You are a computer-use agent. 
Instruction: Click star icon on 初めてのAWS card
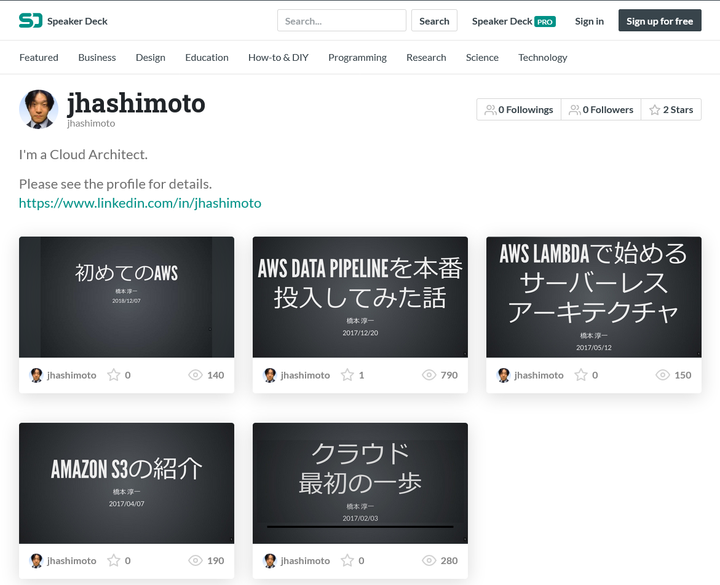tap(113, 375)
